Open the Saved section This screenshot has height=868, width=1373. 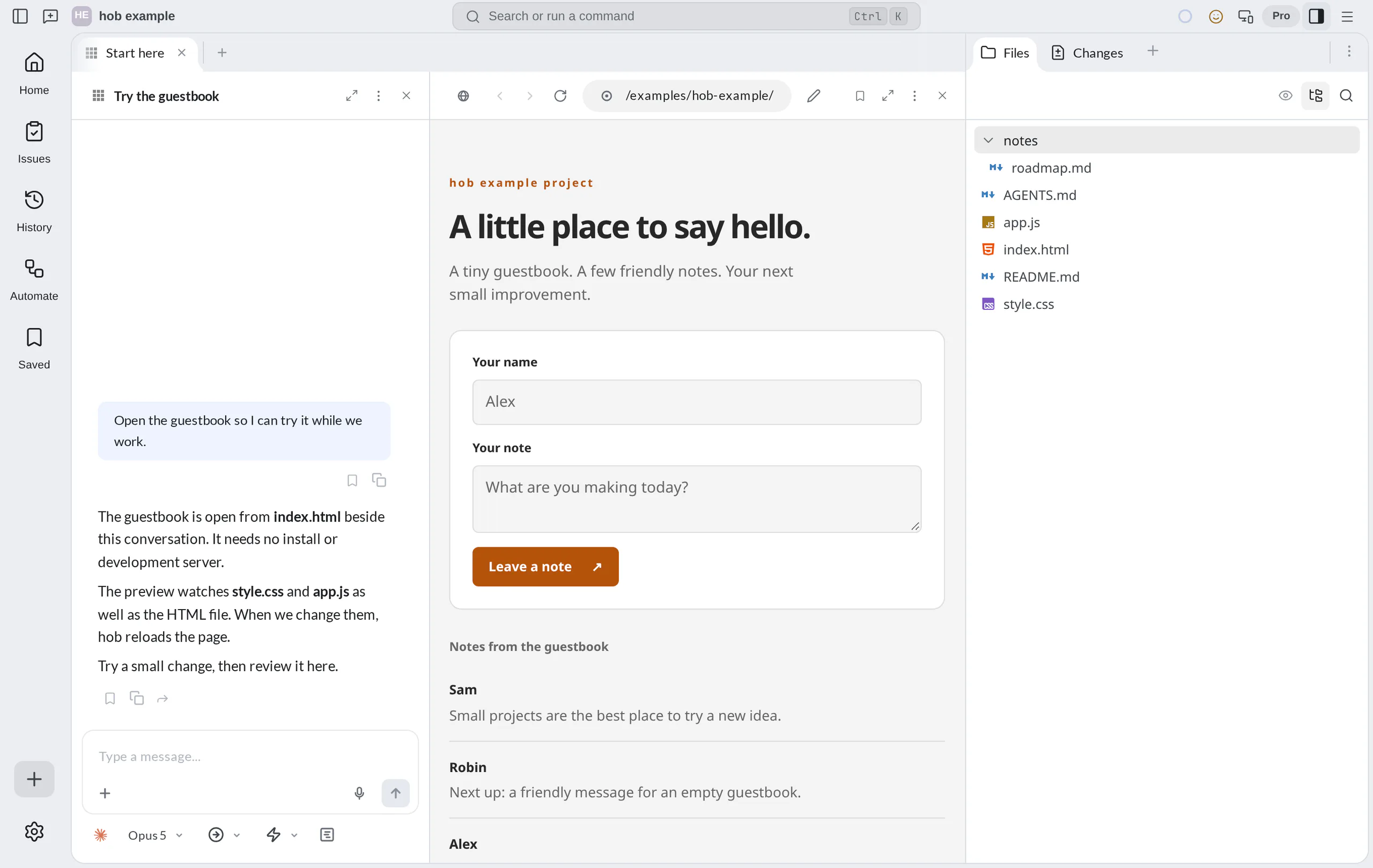(x=34, y=348)
